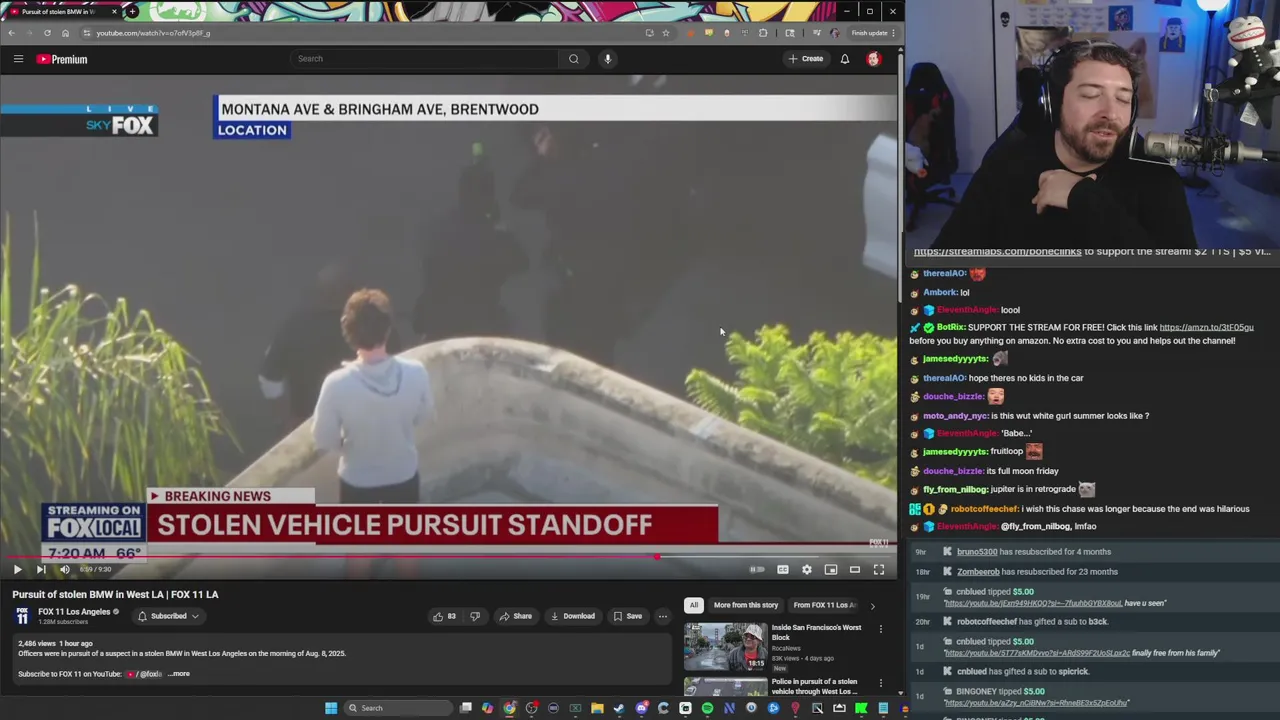Screen dimensions: 1280x720
Task: Toggle theater mode on the player
Action: coord(855,569)
